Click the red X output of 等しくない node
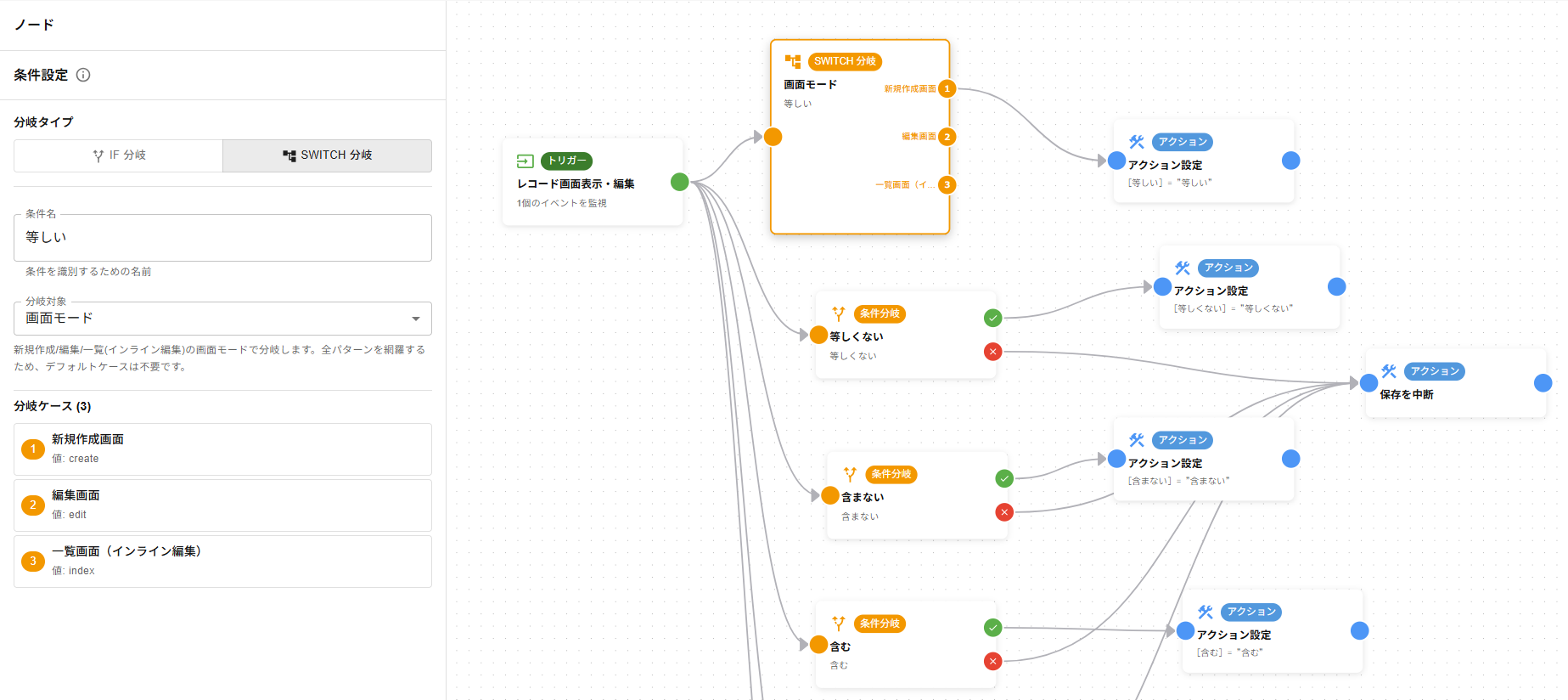This screenshot has width=1568, height=700. (992, 352)
